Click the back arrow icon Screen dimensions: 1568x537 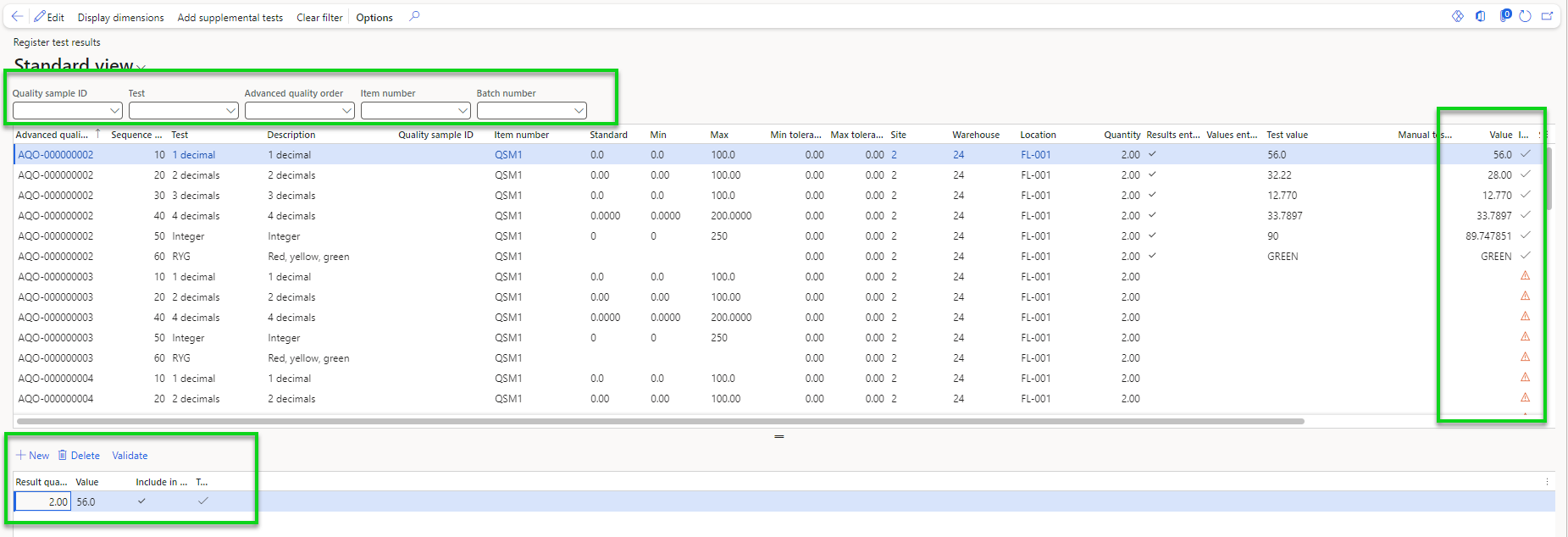(17, 16)
